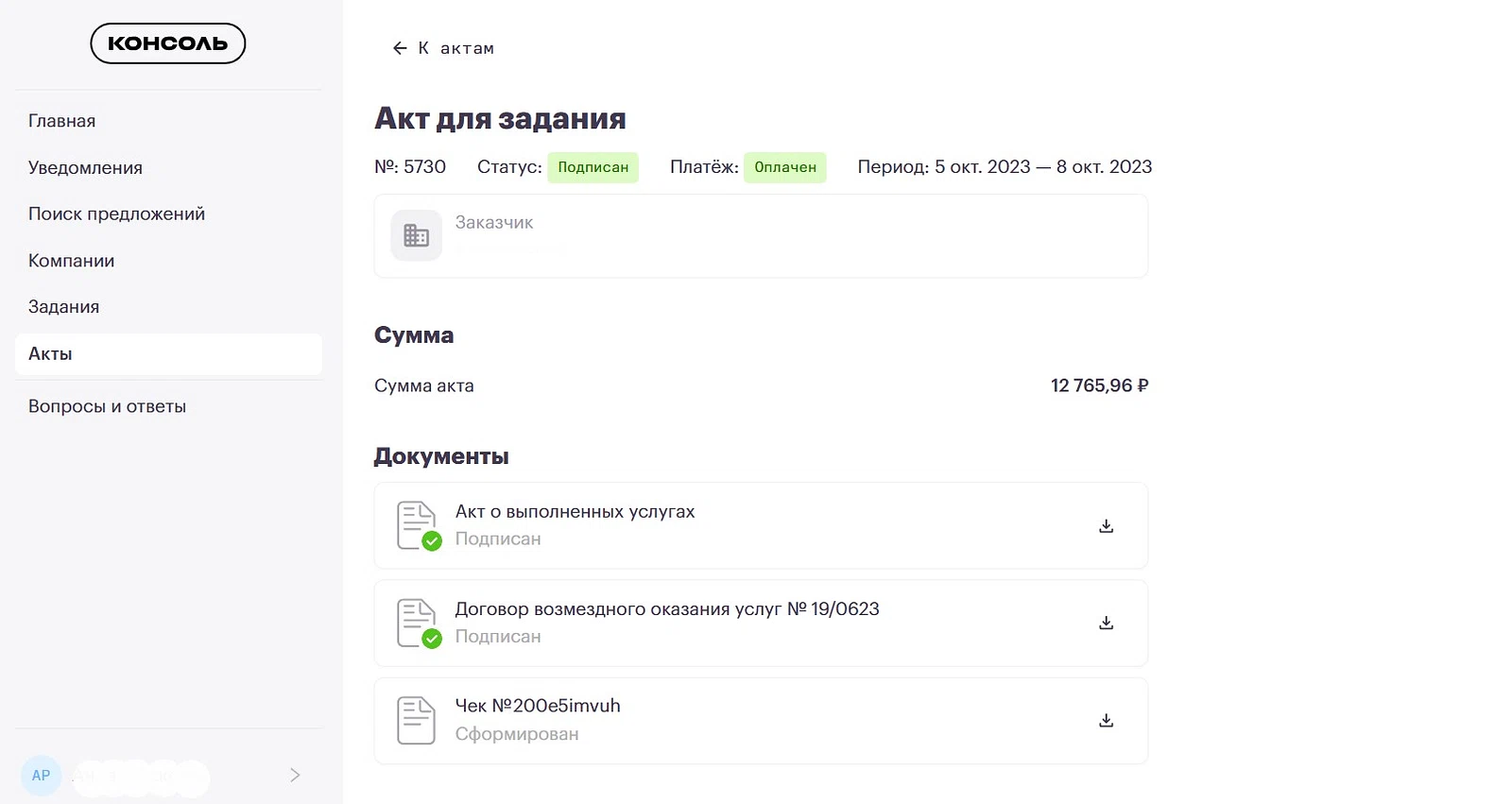Click the Документы heading
The image size is (1512, 804).
click(441, 456)
